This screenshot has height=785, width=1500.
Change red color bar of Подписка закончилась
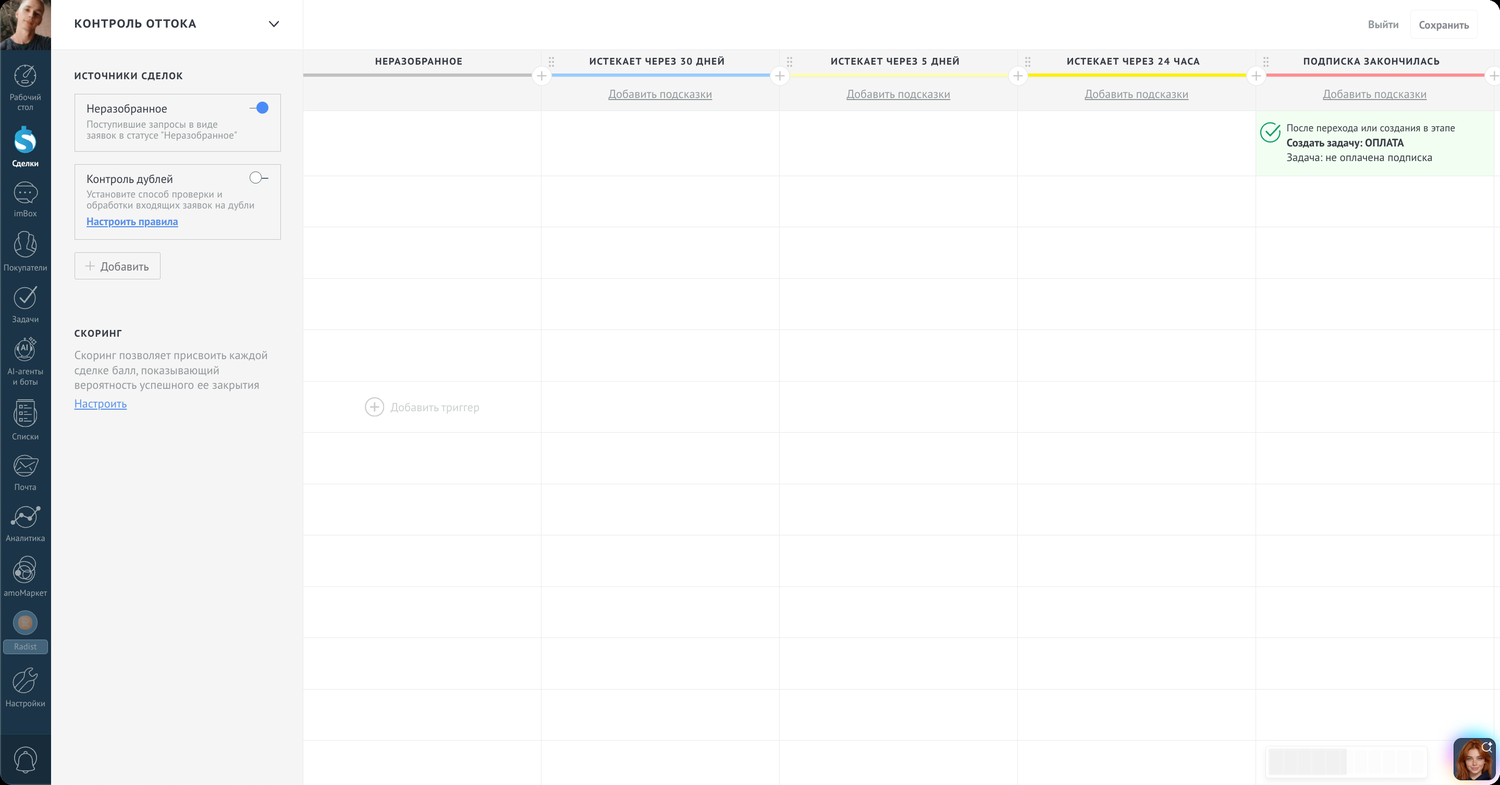1374,75
